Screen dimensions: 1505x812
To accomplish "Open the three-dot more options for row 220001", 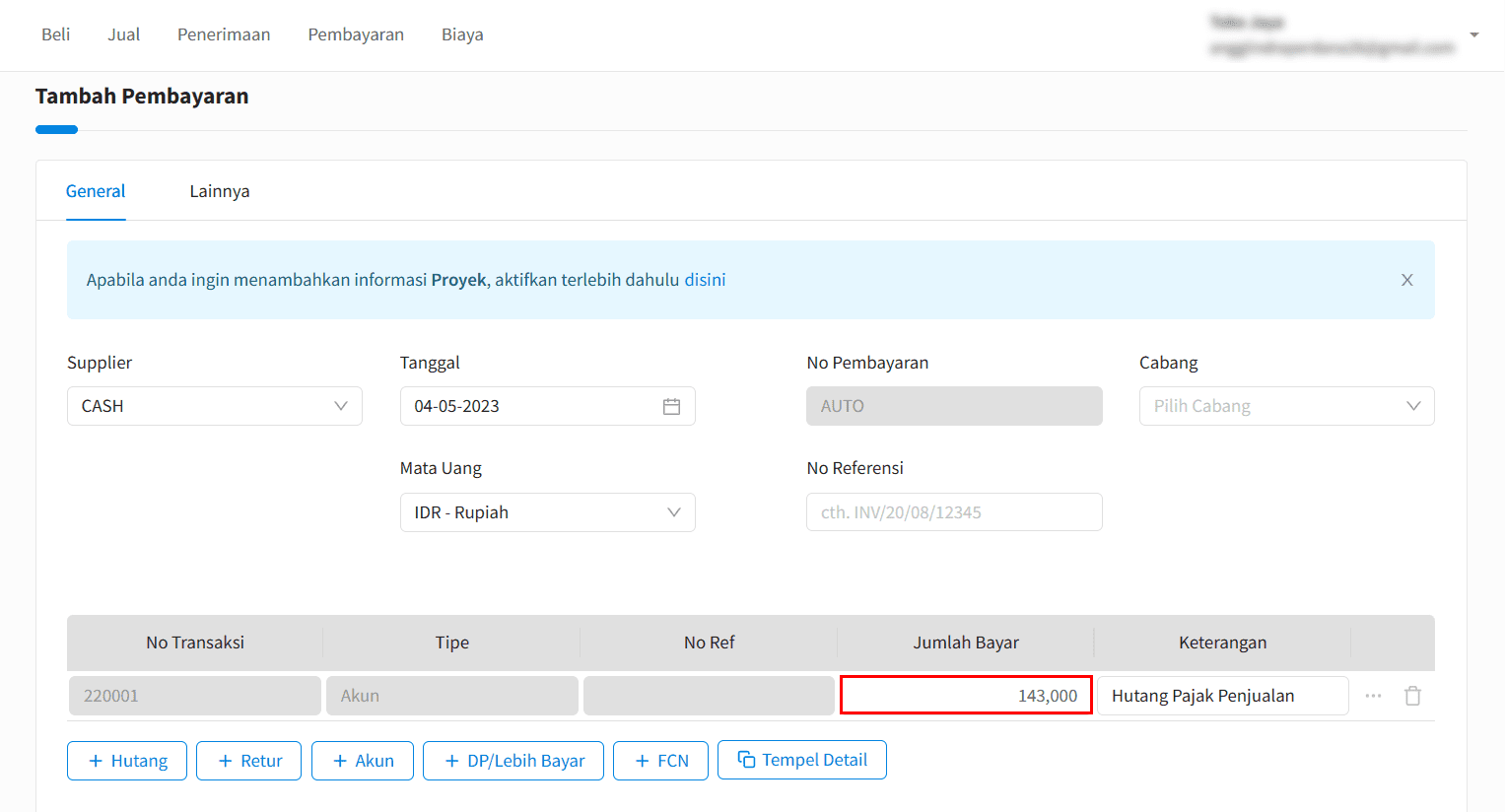I will pos(1373,696).
